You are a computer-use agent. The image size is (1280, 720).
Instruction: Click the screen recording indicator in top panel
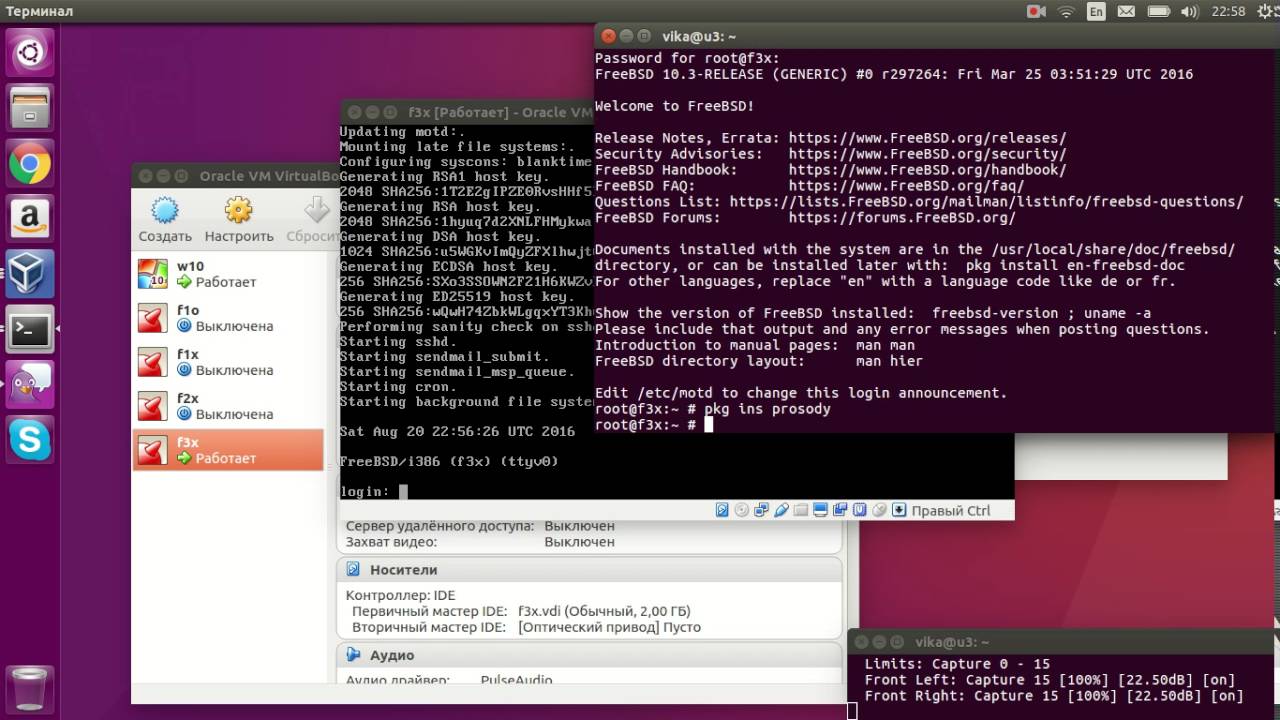point(1036,11)
